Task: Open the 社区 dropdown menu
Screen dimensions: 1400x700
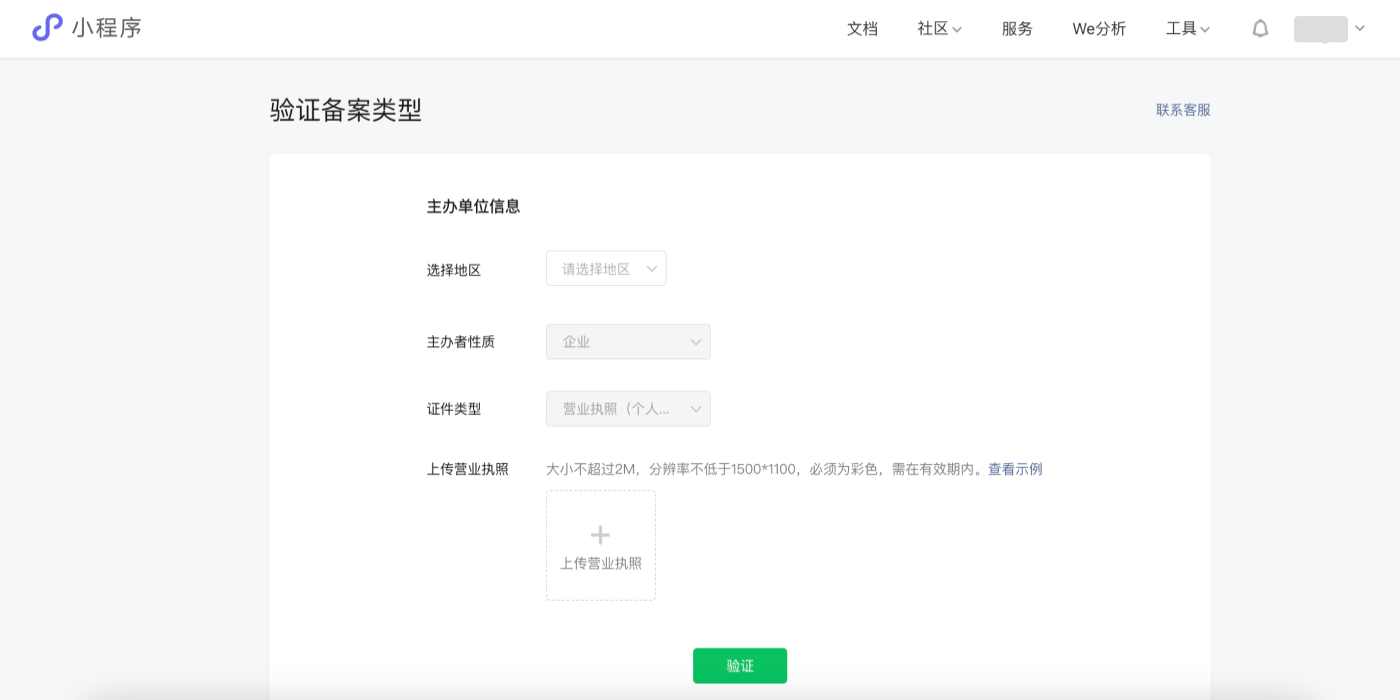Action: point(937,28)
